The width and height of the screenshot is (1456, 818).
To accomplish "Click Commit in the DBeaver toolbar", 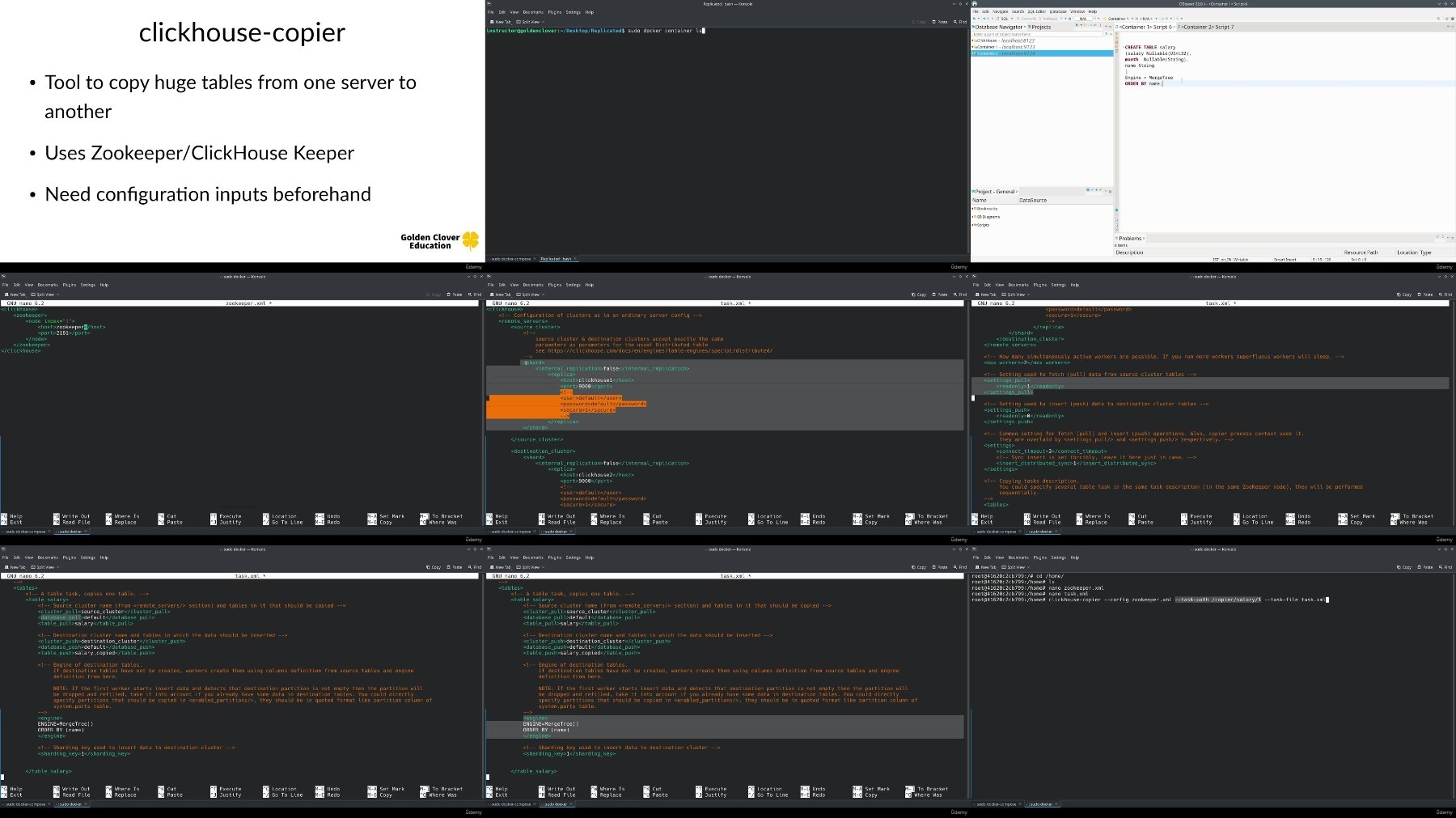I will [1027, 19].
